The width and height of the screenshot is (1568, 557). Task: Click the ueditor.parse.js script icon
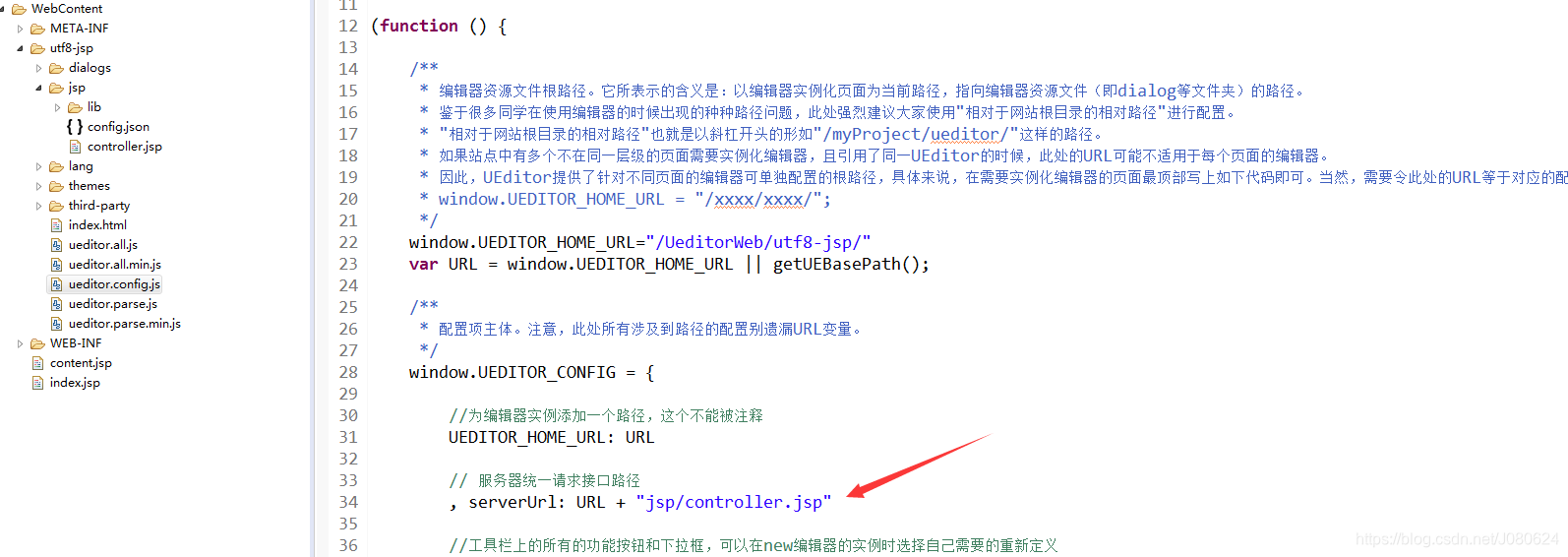click(56, 304)
